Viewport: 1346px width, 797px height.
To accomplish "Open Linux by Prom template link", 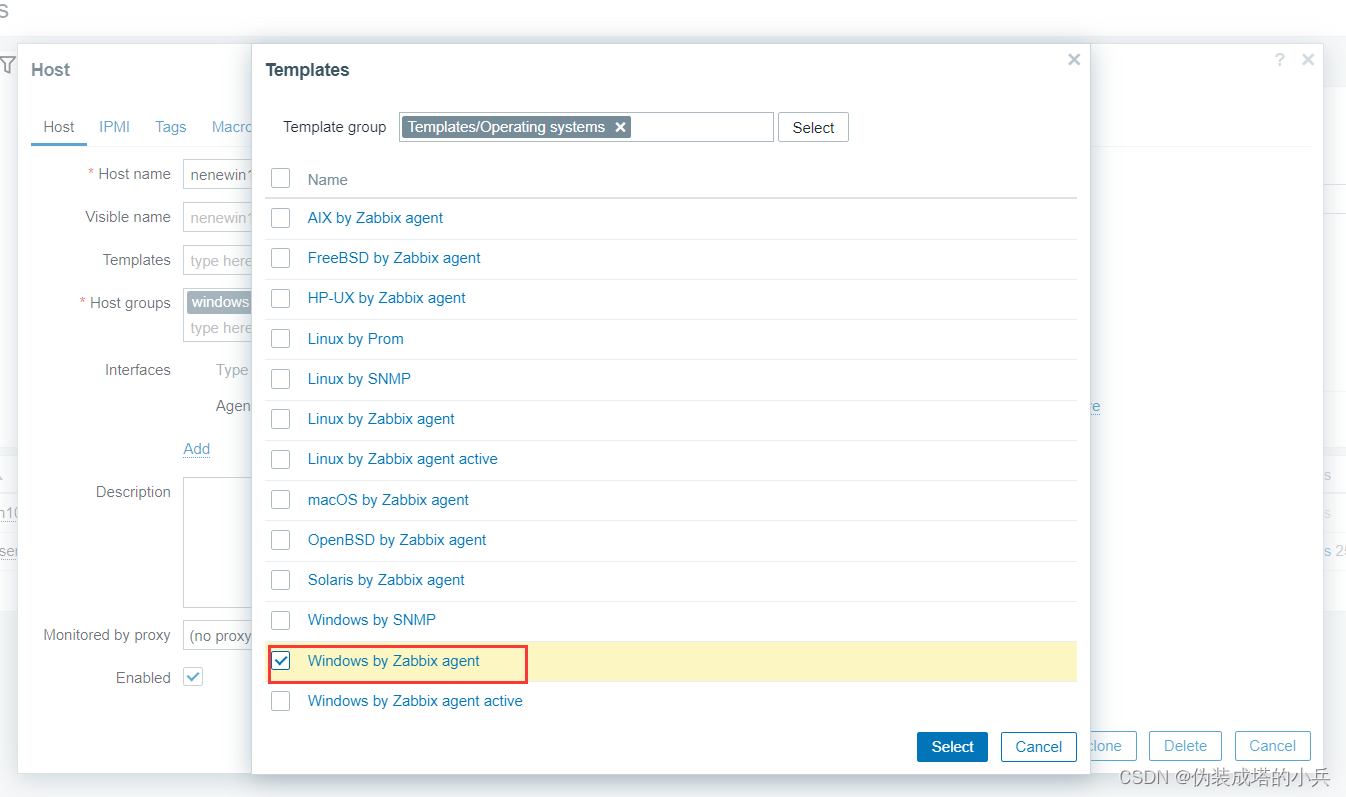I will point(356,339).
